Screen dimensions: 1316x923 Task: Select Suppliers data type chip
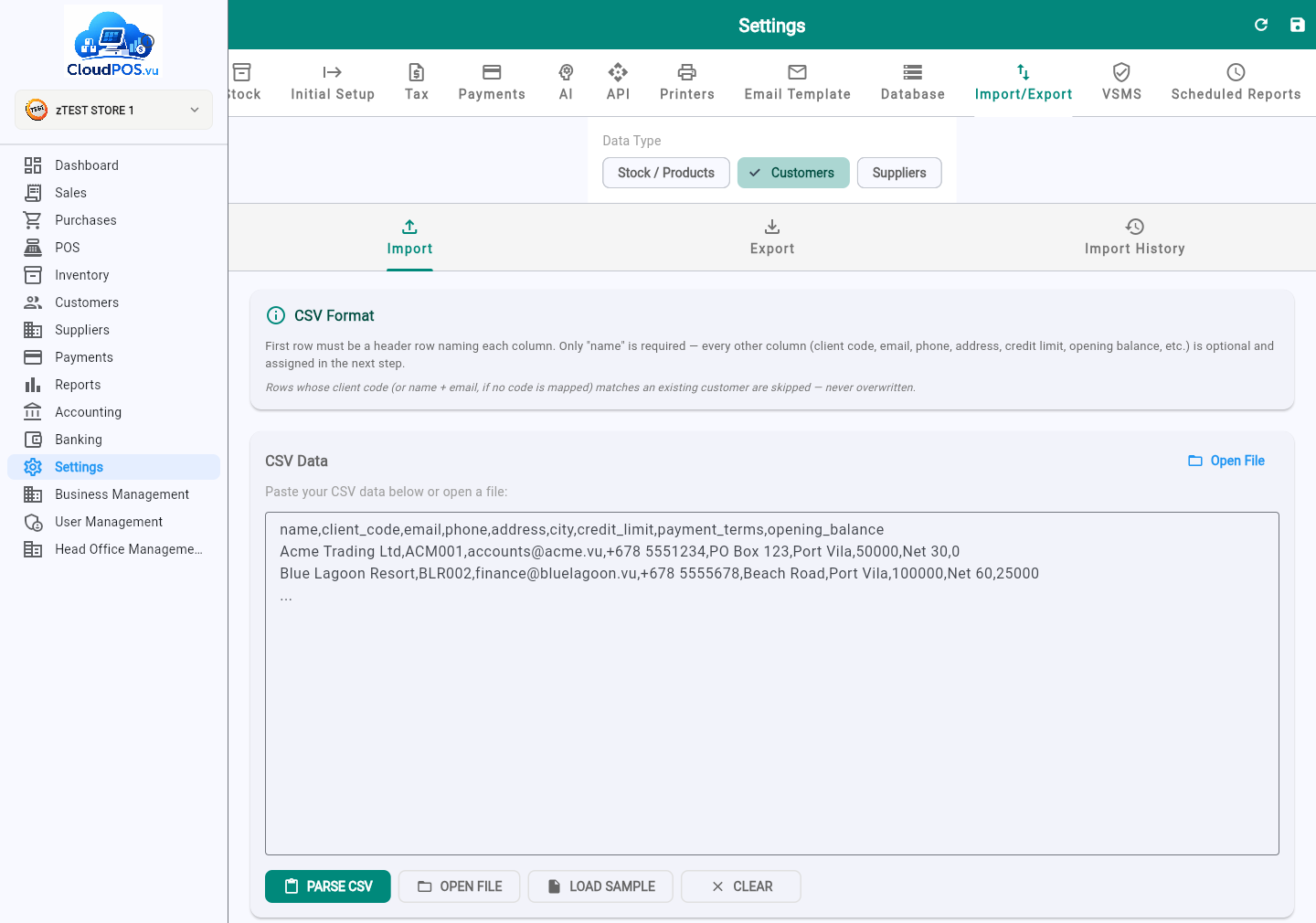coord(899,173)
